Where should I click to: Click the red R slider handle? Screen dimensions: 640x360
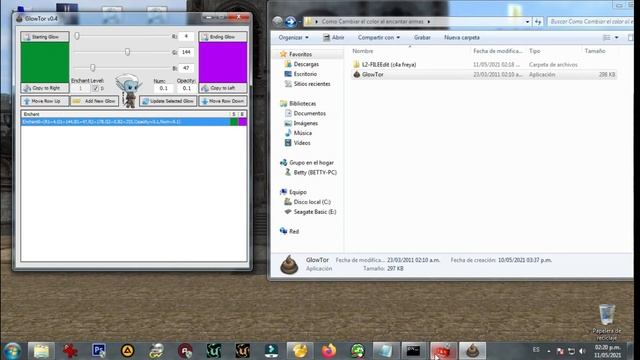77,36
